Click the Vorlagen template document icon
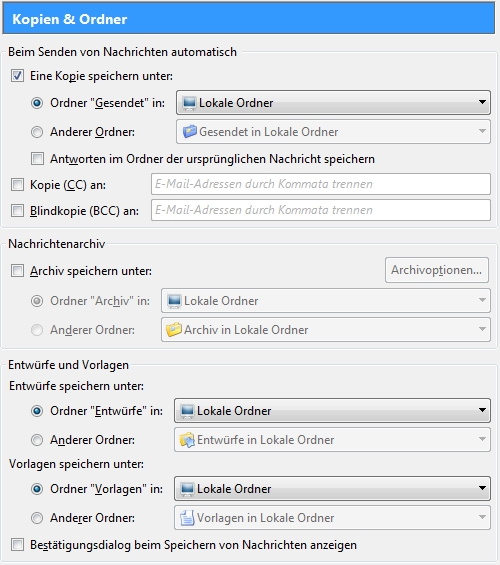Viewport: 500px width, 565px height. point(187,518)
